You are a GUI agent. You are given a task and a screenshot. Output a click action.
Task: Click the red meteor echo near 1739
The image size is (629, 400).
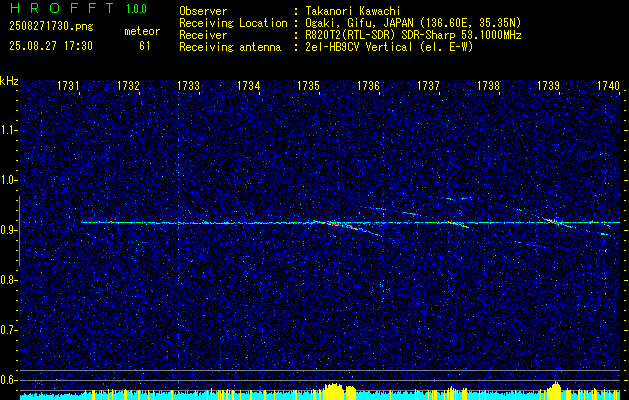click(x=555, y=221)
